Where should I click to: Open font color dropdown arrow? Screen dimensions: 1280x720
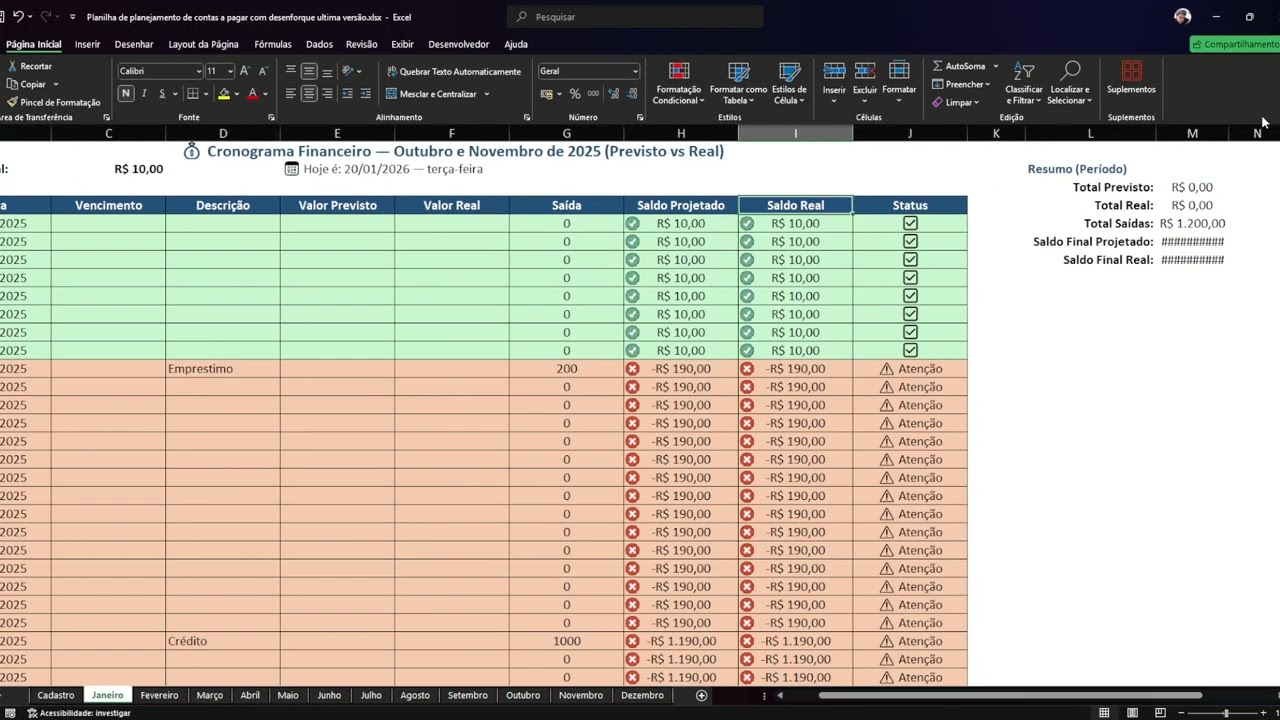[265, 94]
